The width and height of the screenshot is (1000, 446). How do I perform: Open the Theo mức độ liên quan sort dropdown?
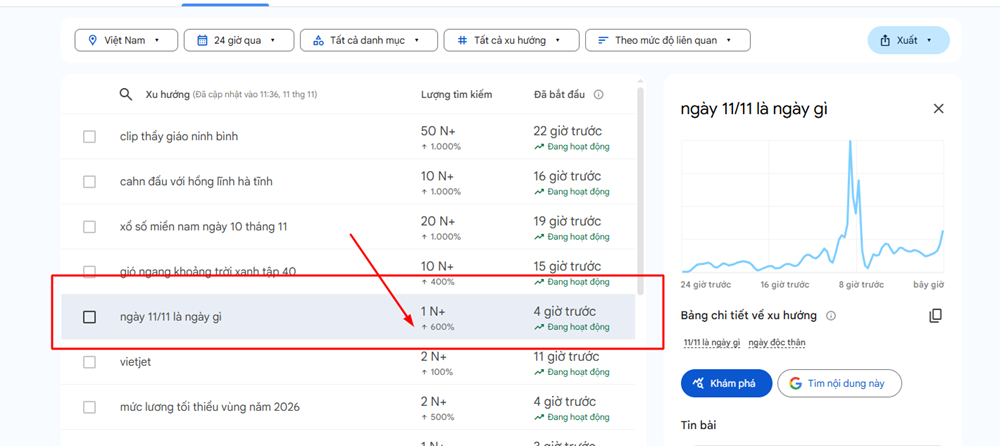pyautogui.click(x=667, y=40)
